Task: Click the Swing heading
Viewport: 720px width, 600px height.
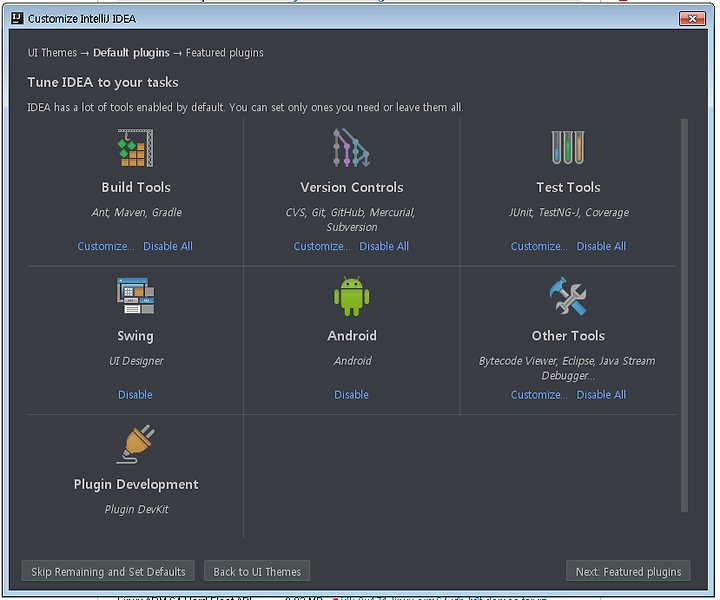Action: [x=135, y=336]
